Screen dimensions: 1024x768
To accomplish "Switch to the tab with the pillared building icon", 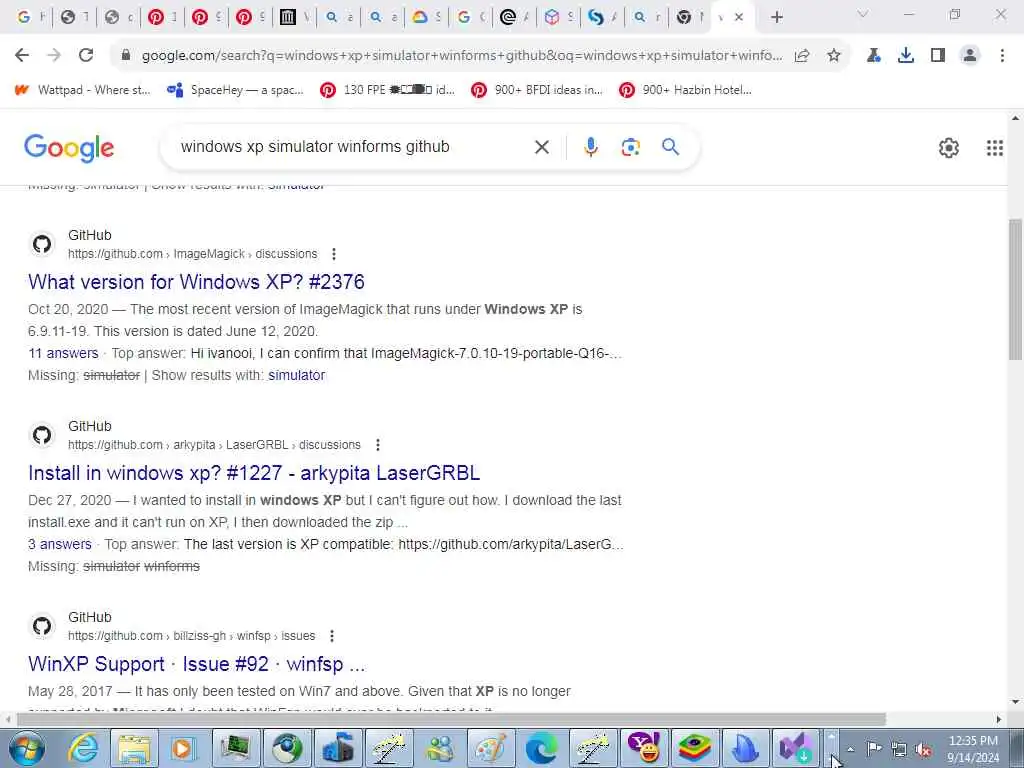I will click(x=288, y=18).
